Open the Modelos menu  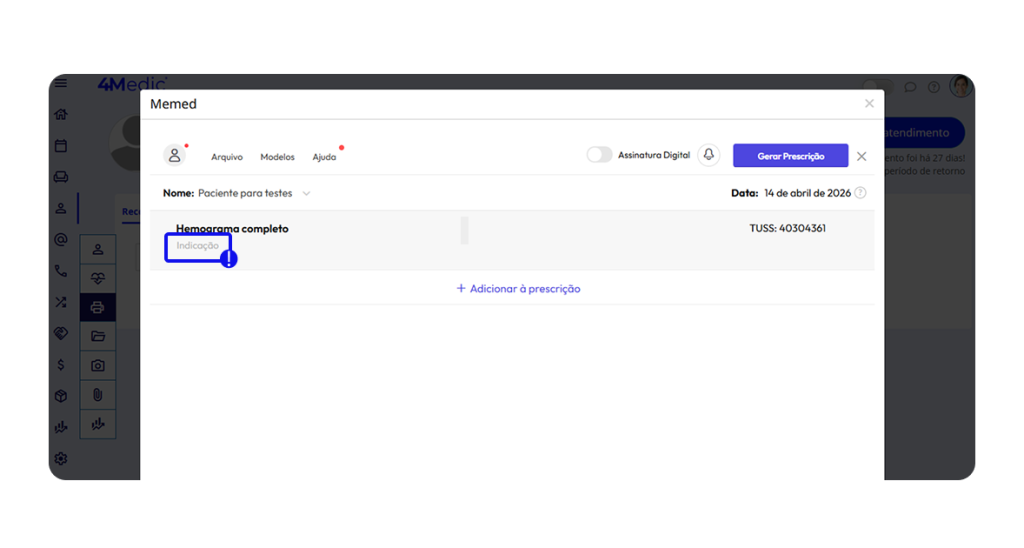[x=277, y=157]
